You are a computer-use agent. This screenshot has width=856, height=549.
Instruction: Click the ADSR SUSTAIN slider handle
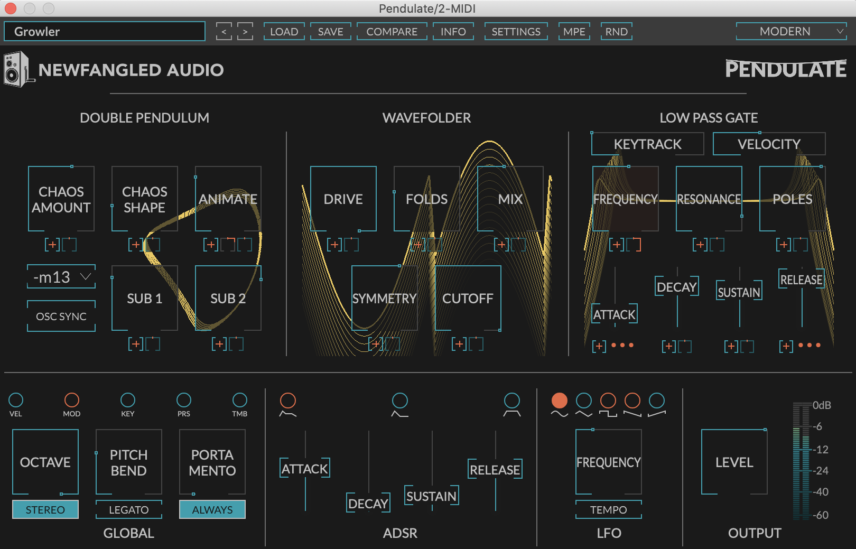click(x=431, y=496)
